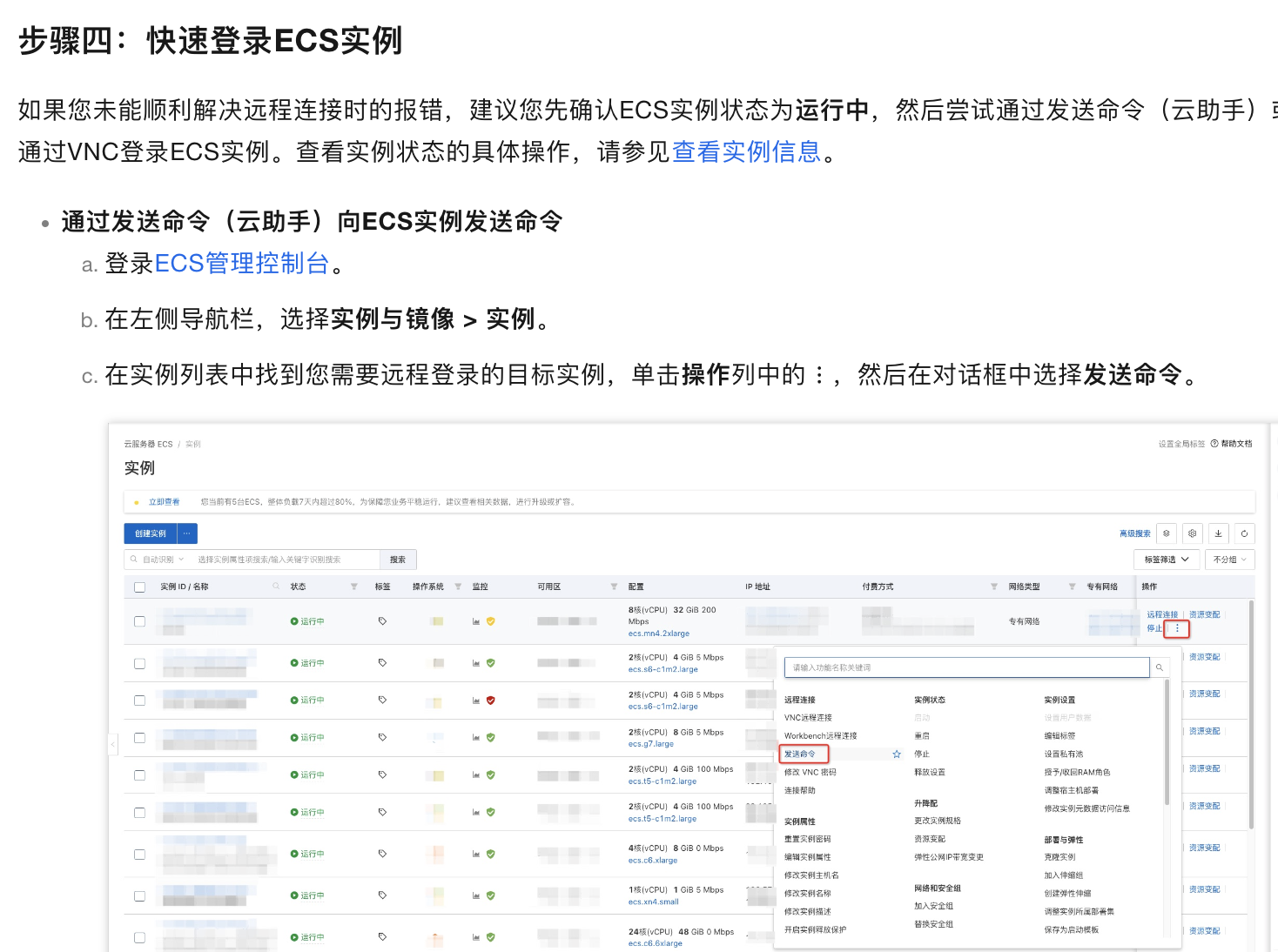
Task: Click the tag icon in ecs.c6.xlarge row
Action: [x=382, y=854]
